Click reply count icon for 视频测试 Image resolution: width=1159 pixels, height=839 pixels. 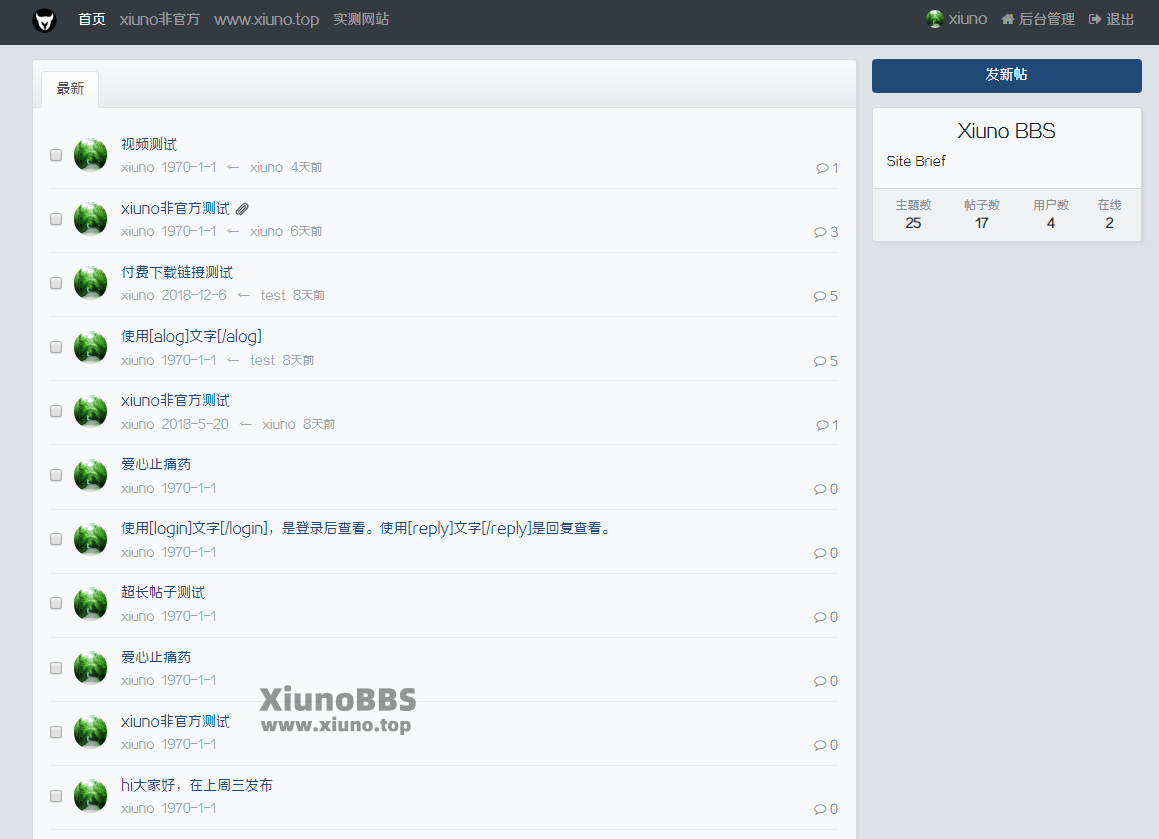(x=822, y=168)
